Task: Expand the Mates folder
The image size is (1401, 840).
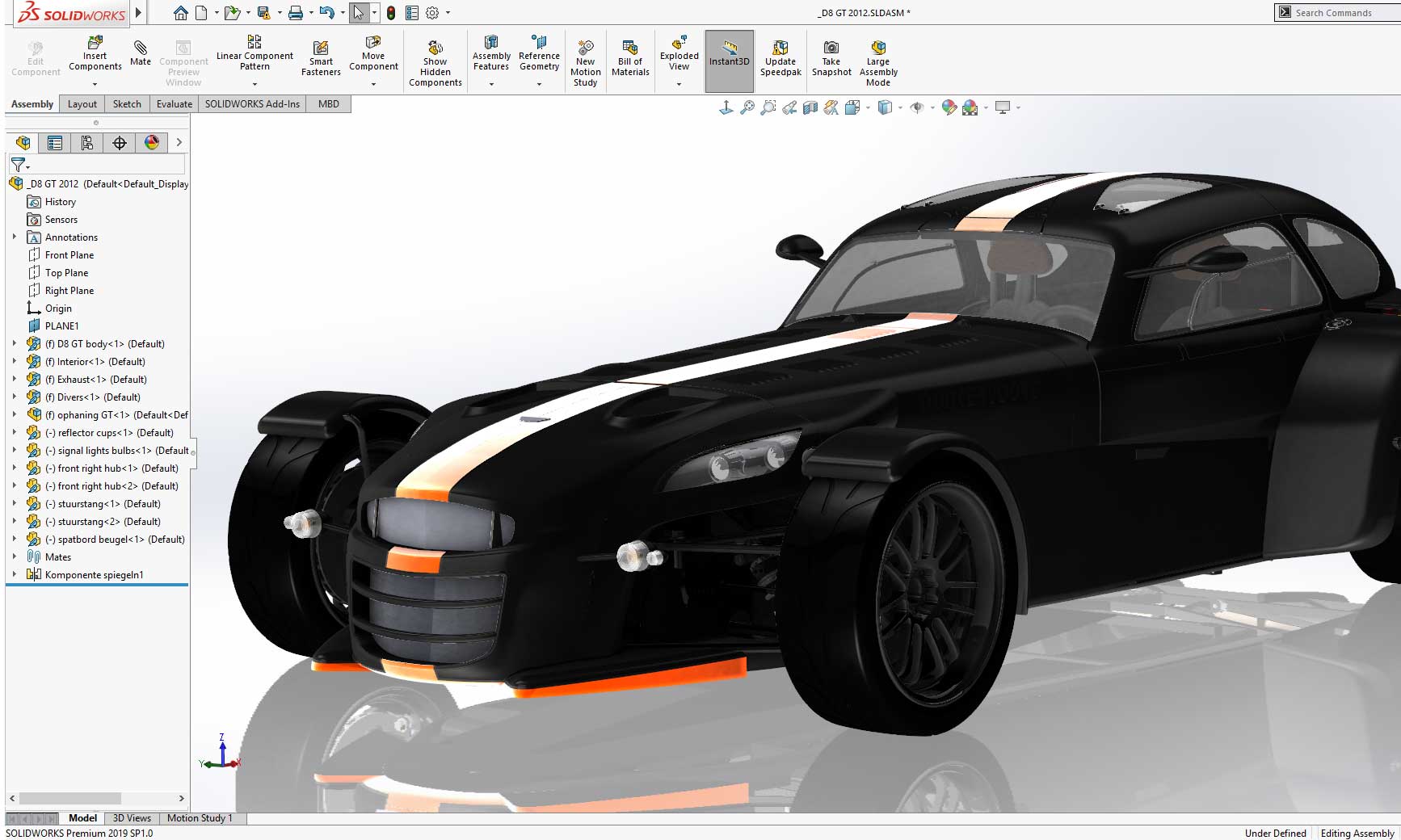Action: click(14, 556)
